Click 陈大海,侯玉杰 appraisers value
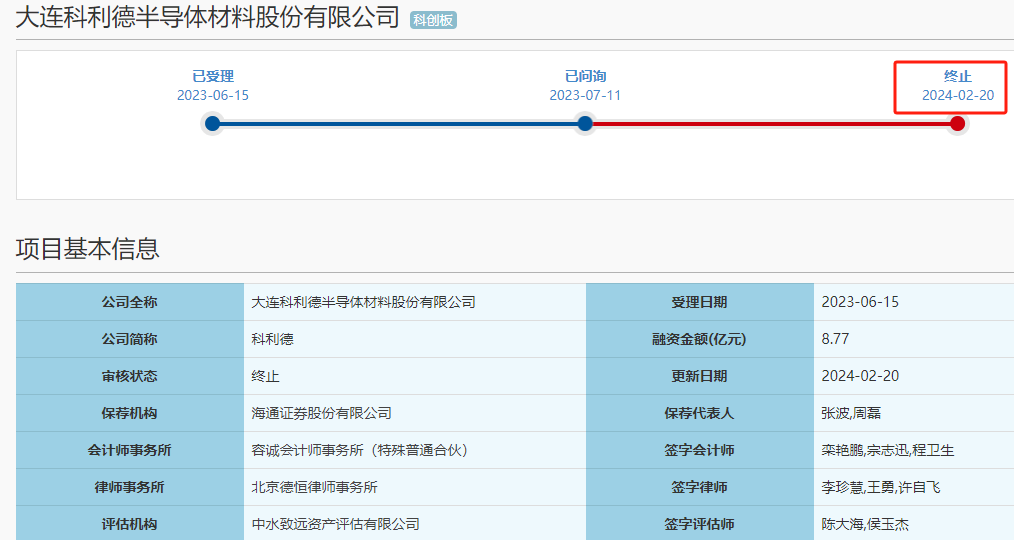 coord(865,524)
